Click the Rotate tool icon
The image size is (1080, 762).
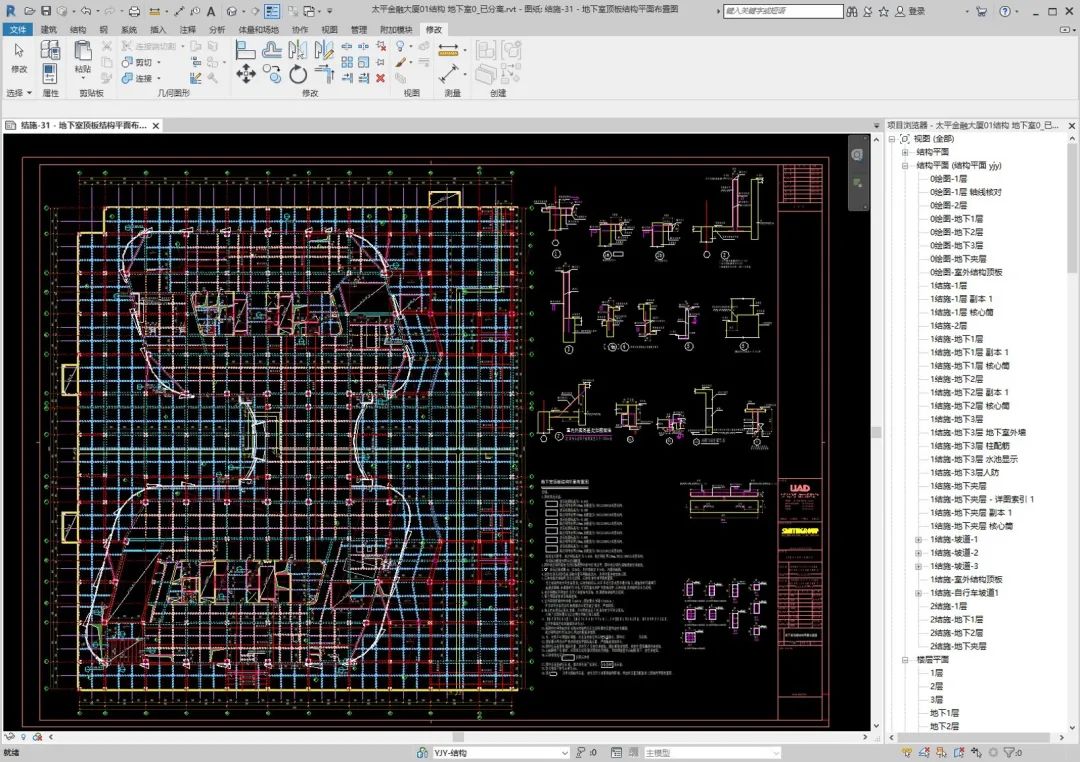tap(298, 74)
